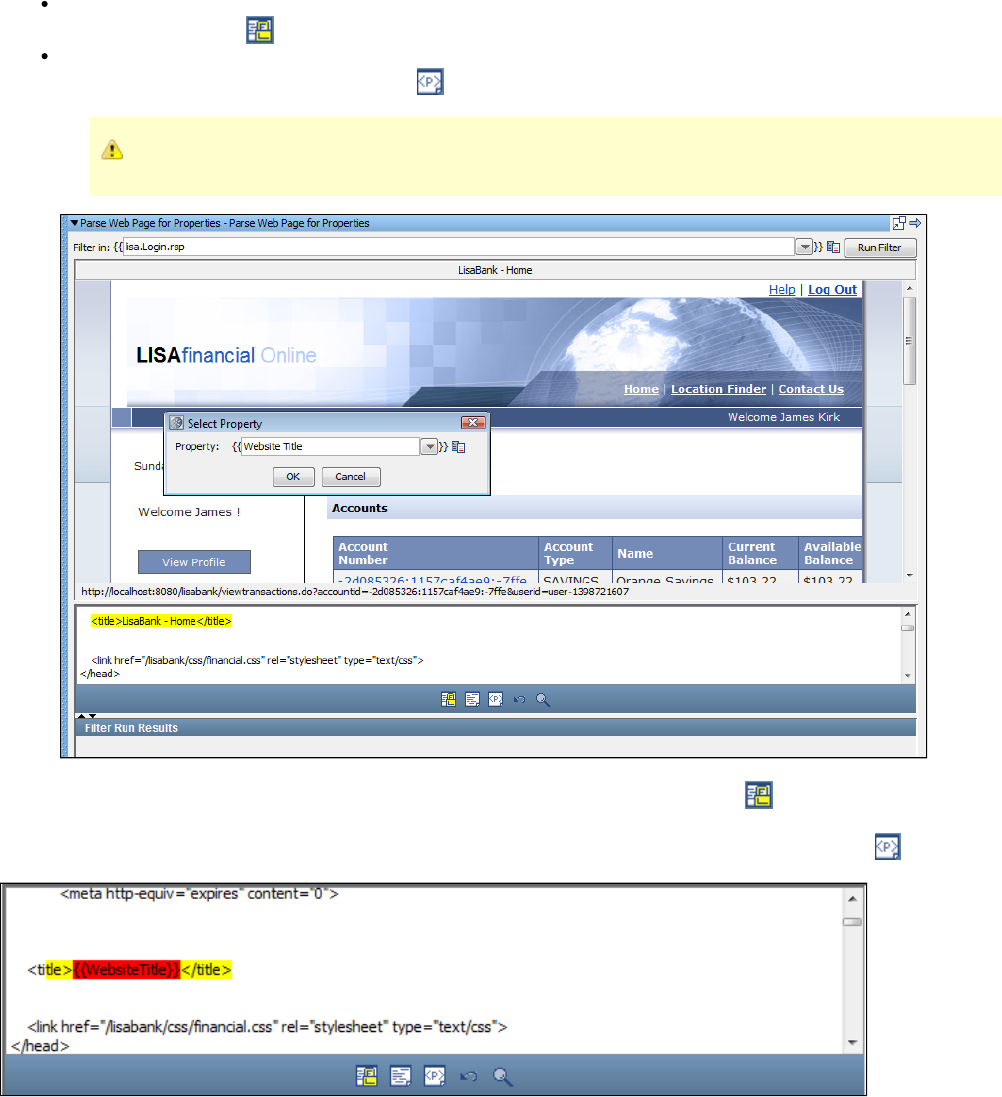Image resolution: width=1002 pixels, height=1097 pixels.
Task: Click the LISAfinancial Online logo
Action: tap(226, 355)
